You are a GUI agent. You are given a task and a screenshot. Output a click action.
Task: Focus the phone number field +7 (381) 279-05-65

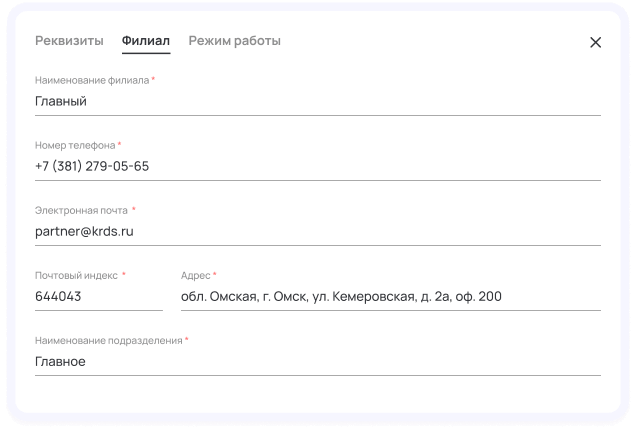click(317, 166)
